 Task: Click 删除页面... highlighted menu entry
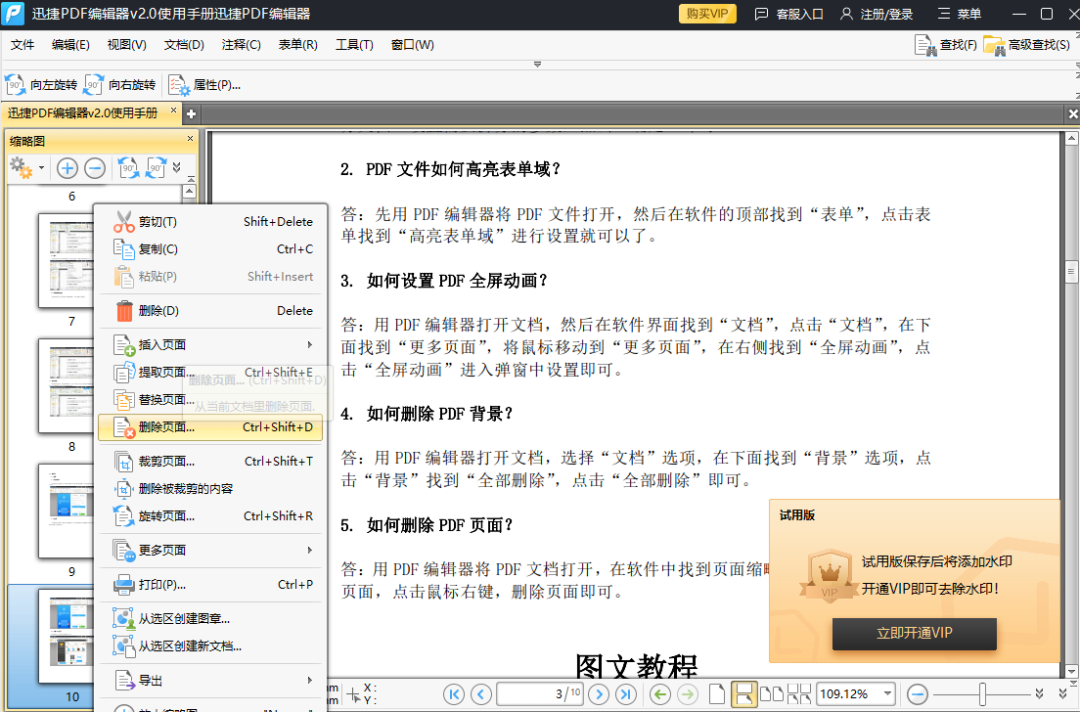click(211, 427)
